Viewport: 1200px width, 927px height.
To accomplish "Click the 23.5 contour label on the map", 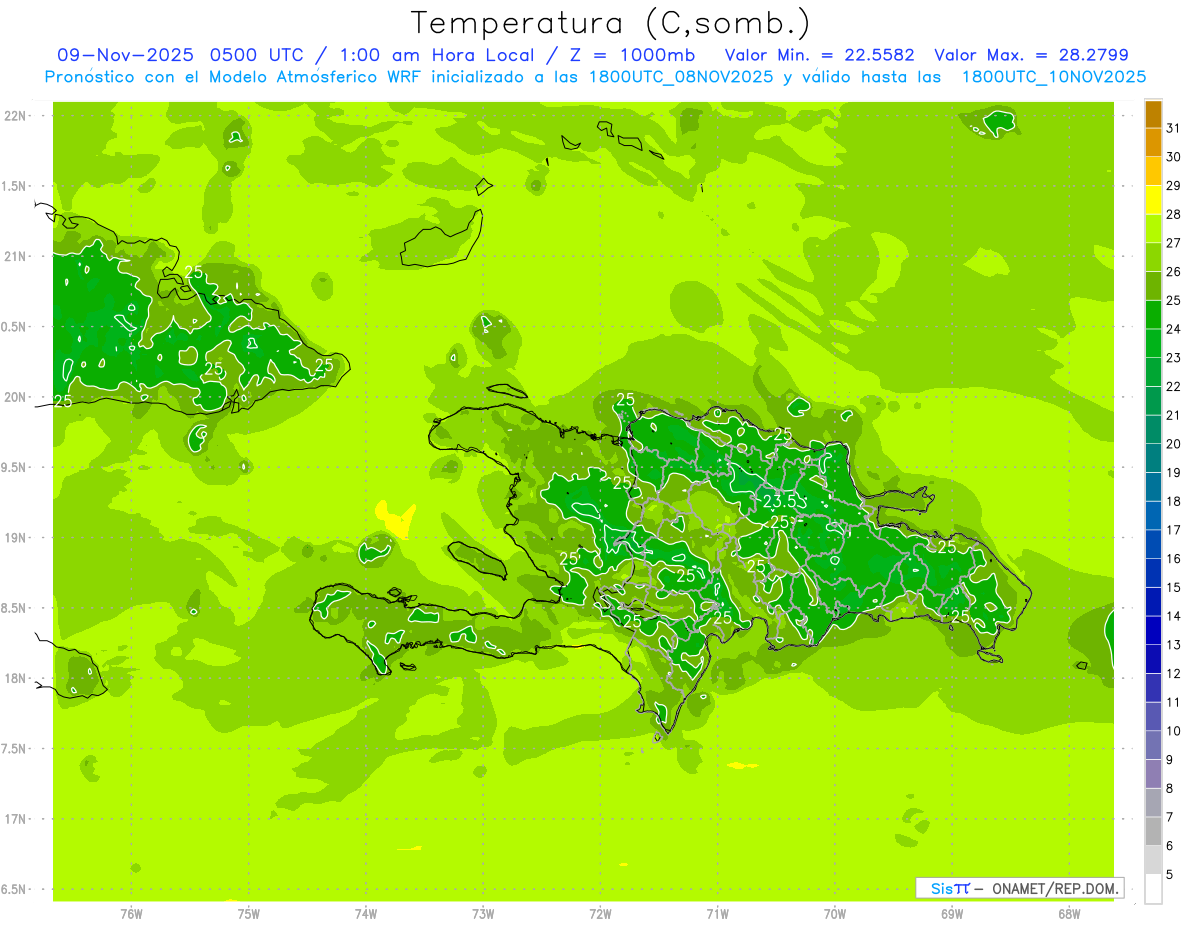I will pyautogui.click(x=780, y=500).
